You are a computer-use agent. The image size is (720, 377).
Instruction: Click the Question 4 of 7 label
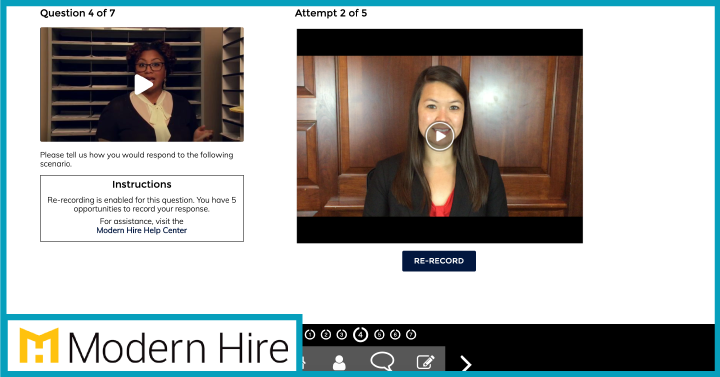pos(78,13)
